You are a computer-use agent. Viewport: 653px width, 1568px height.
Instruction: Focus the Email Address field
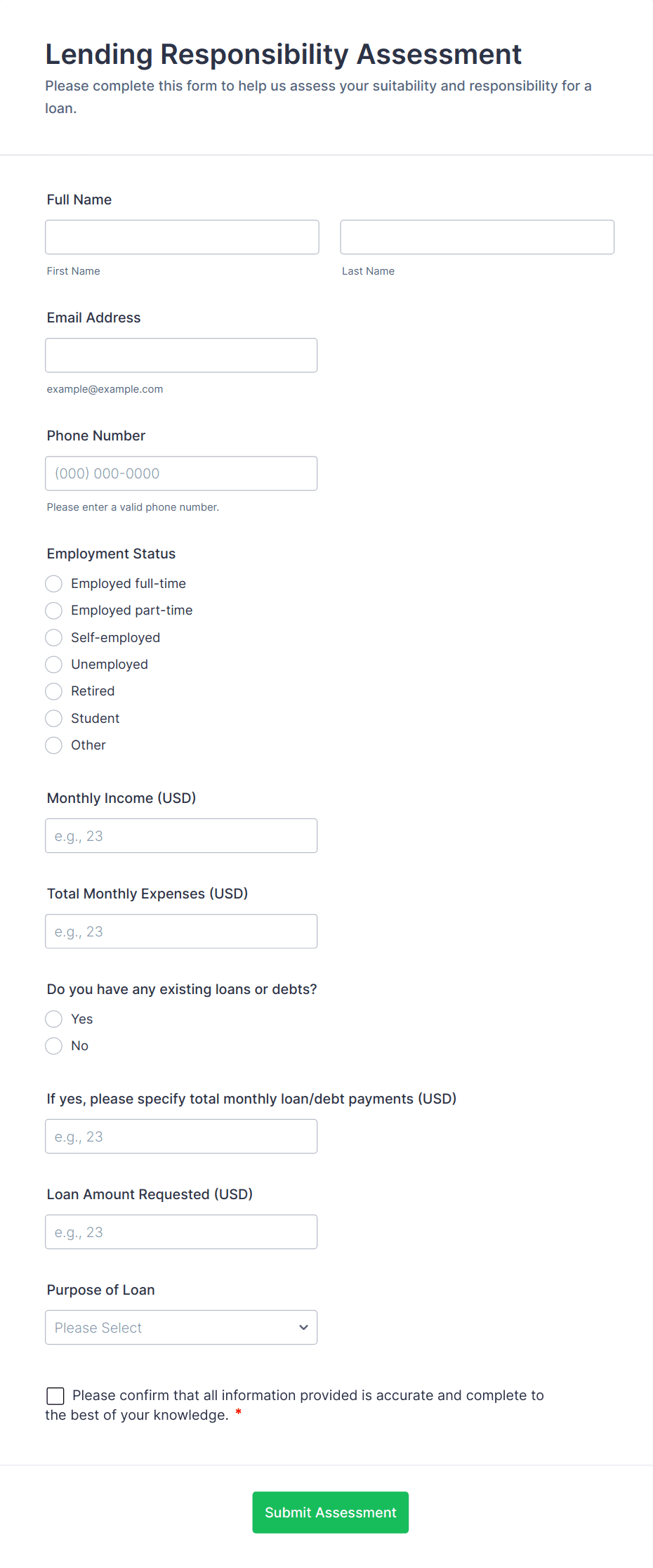coord(181,355)
